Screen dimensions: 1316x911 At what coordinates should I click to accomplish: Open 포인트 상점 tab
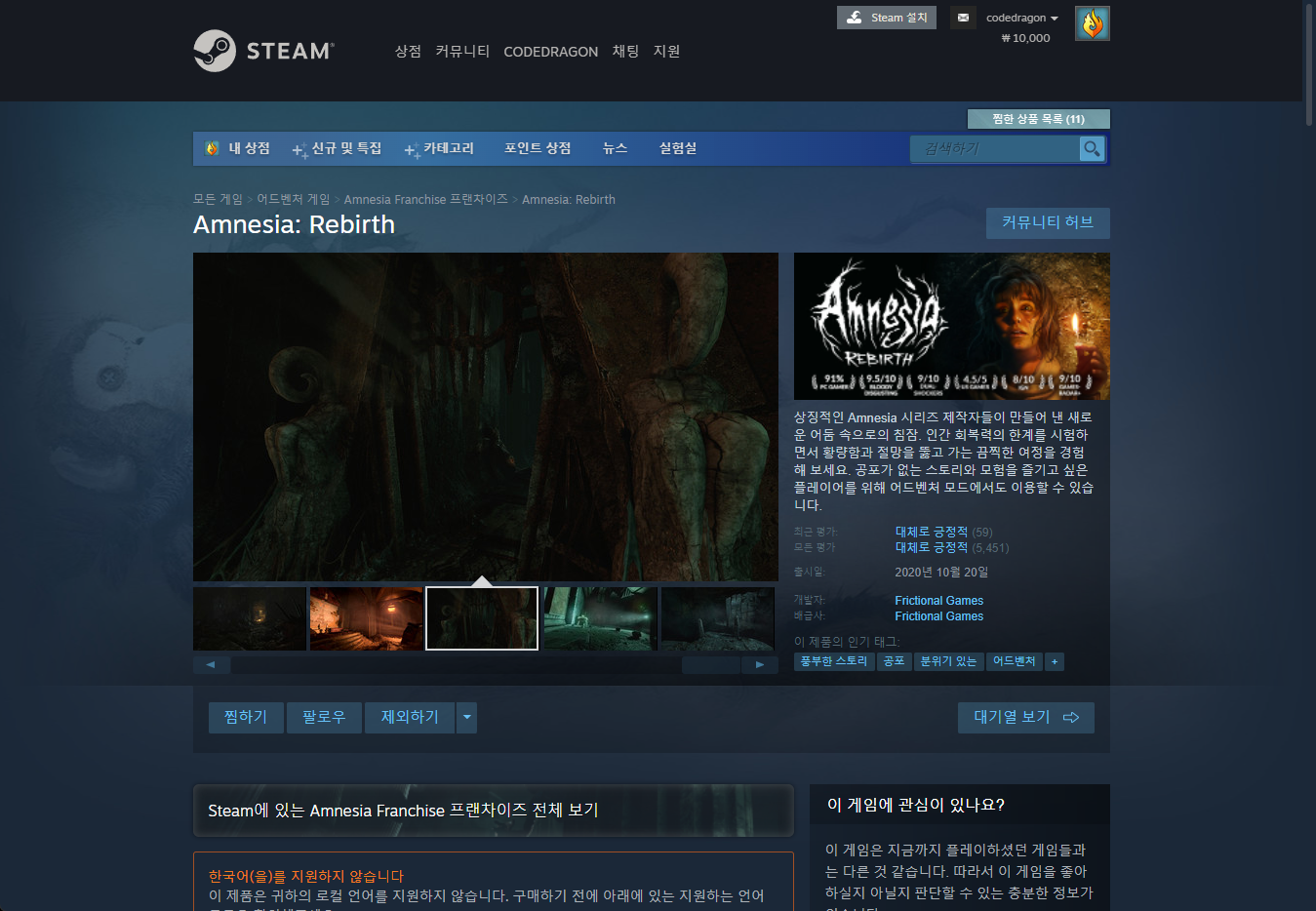pyautogui.click(x=538, y=148)
